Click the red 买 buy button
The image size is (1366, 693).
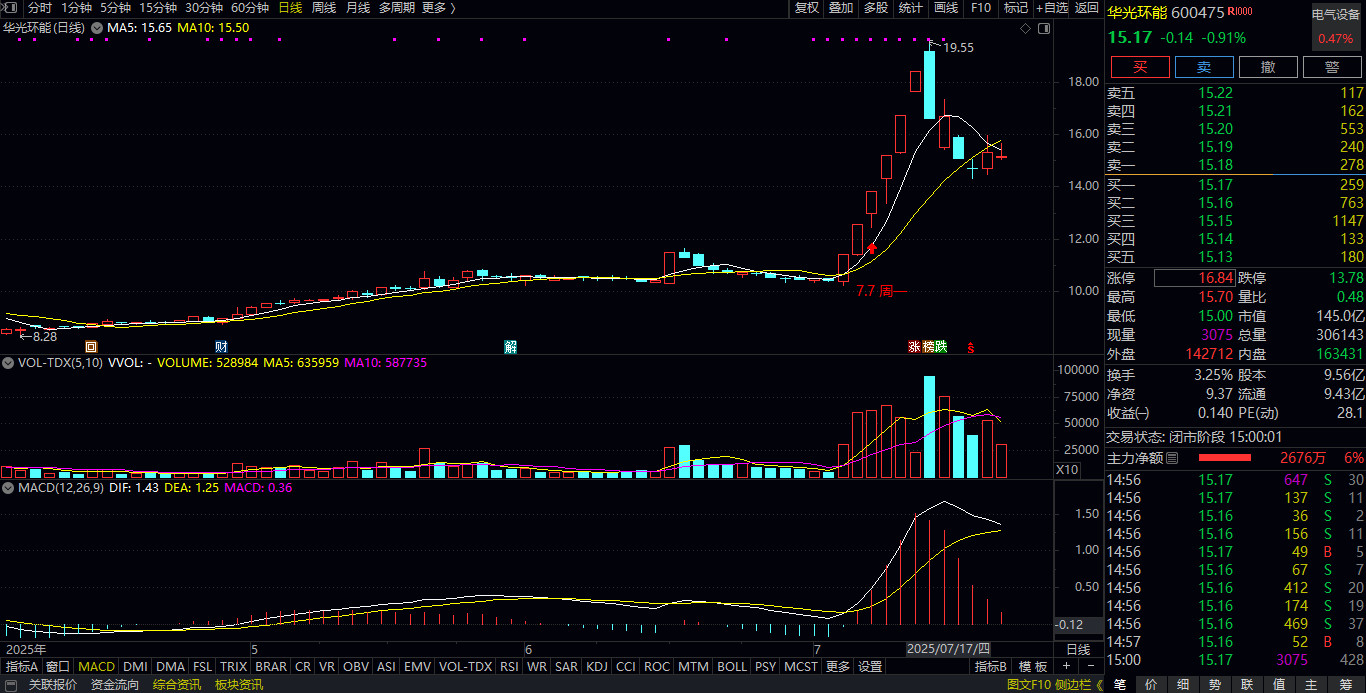pyautogui.click(x=1139, y=67)
